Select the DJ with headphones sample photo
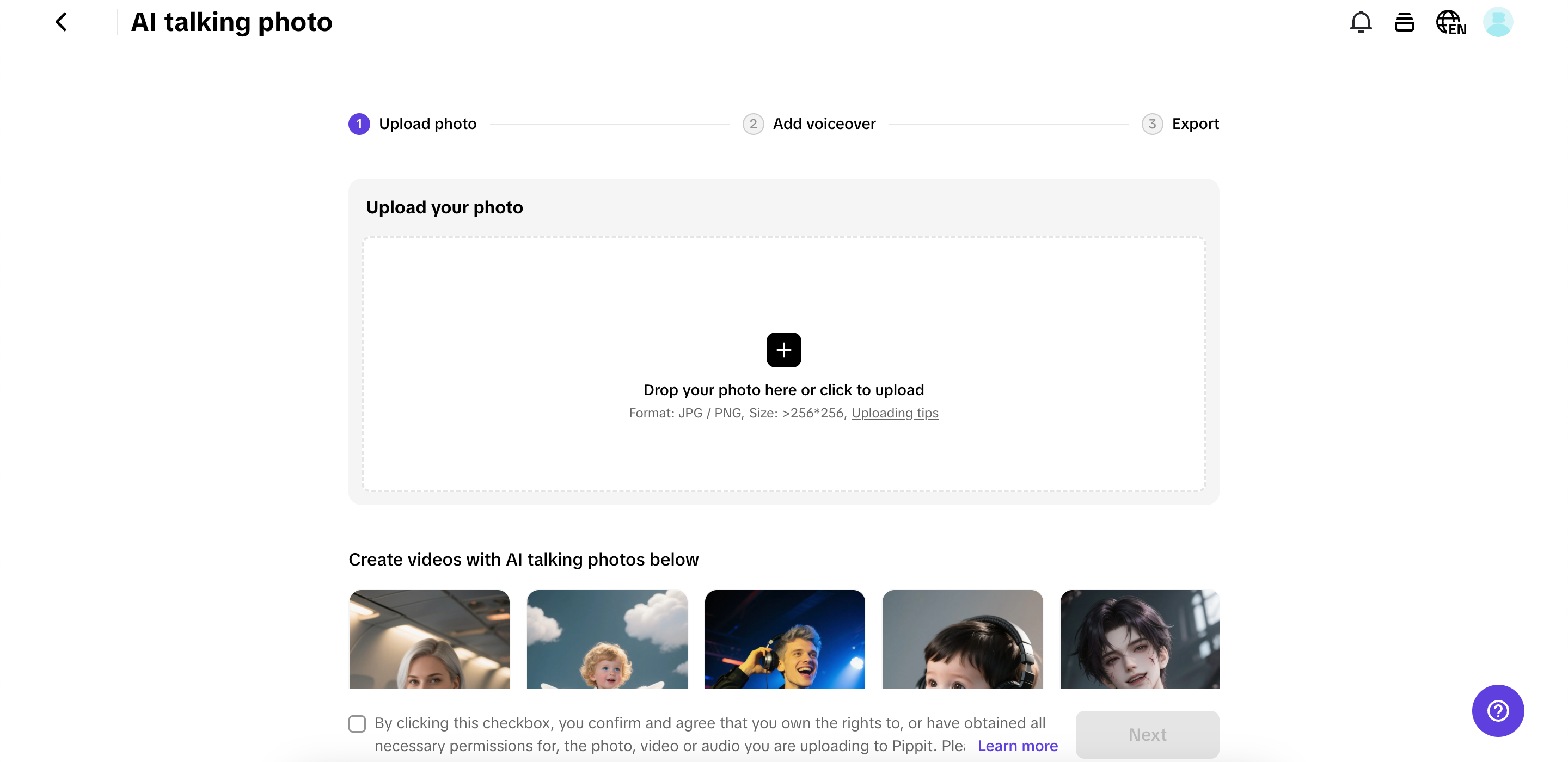Screen dimensions: 1568x762 (784, 645)
